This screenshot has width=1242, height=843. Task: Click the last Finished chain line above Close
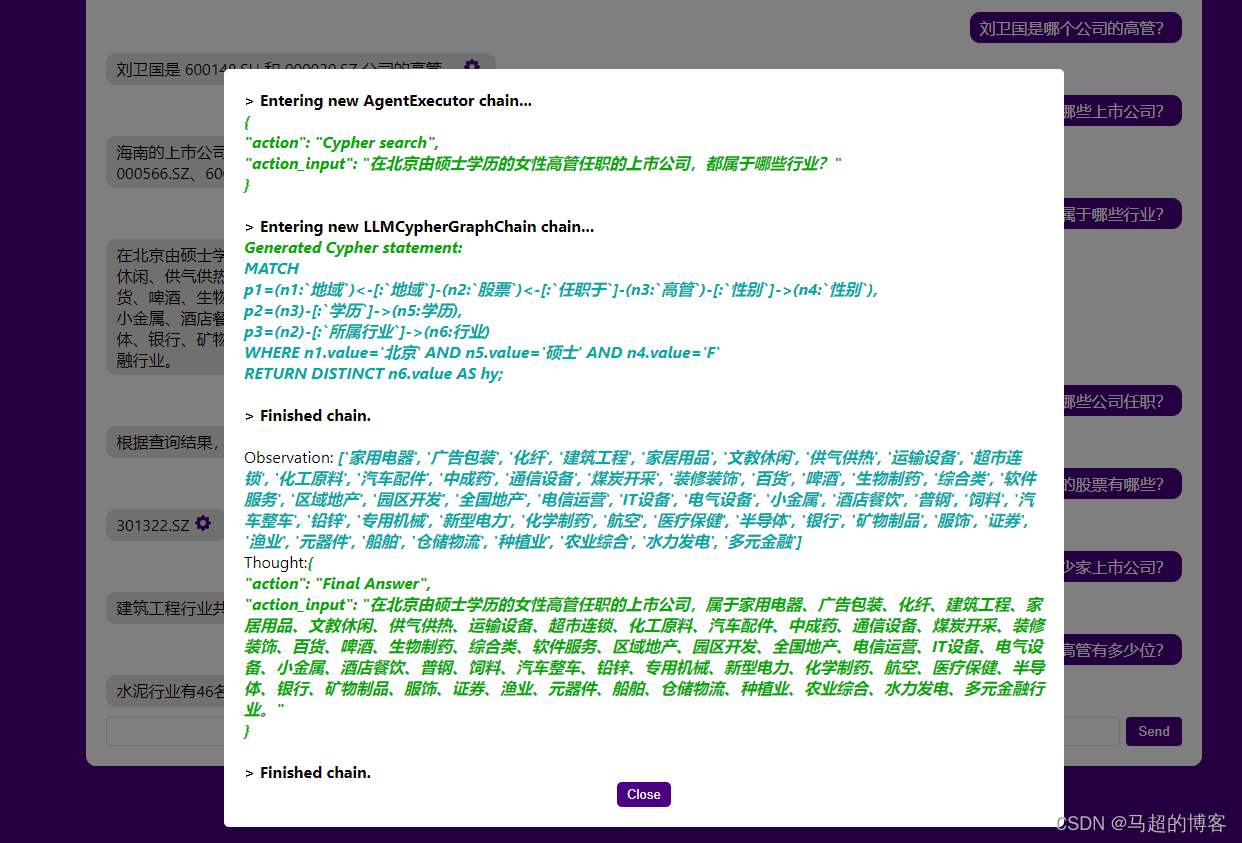click(307, 773)
